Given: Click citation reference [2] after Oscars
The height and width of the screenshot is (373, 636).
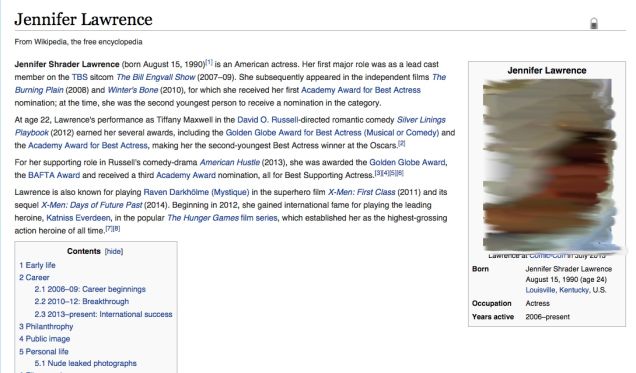Looking at the screenshot, I should [x=402, y=143].
